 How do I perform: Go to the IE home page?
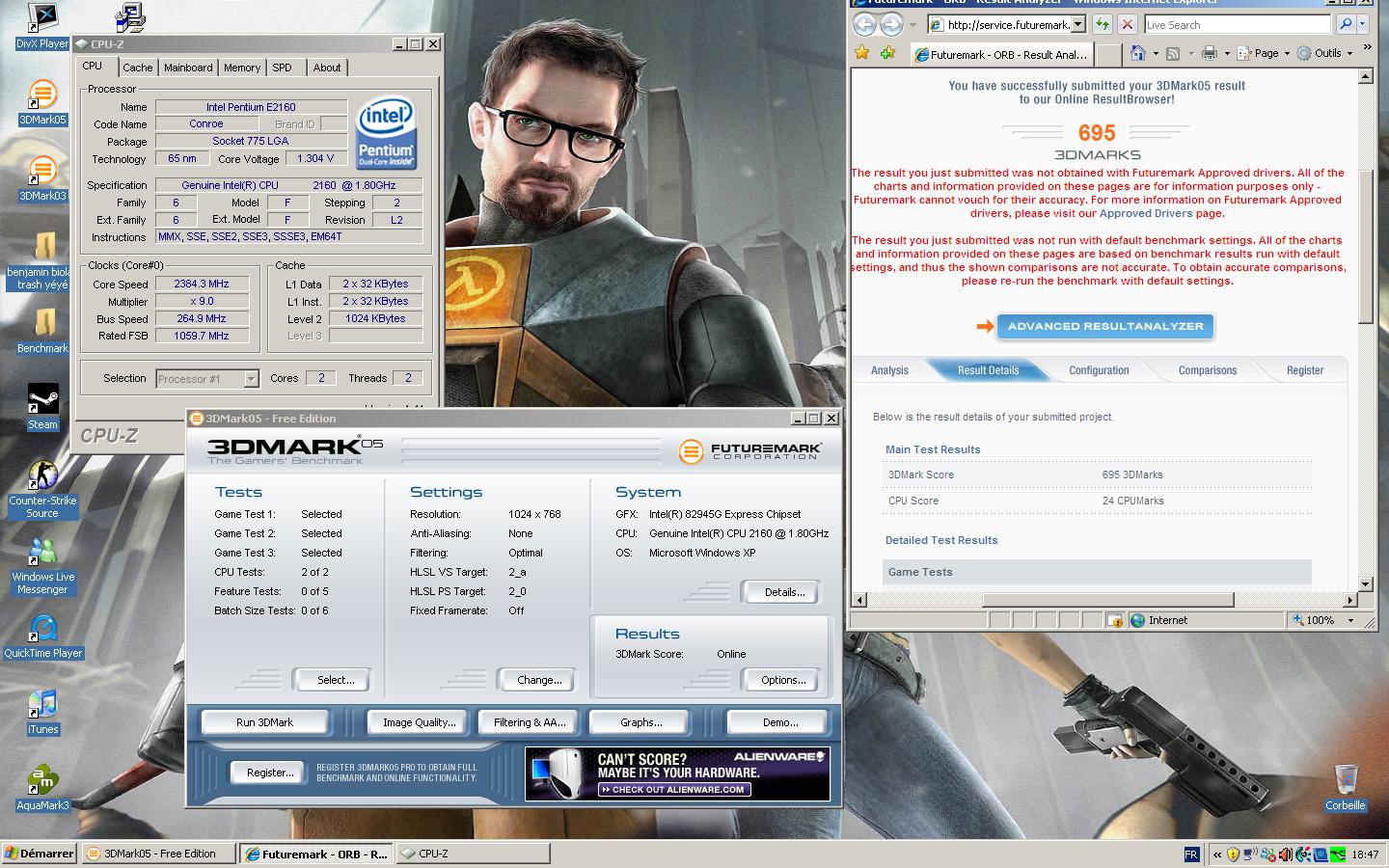1139,53
